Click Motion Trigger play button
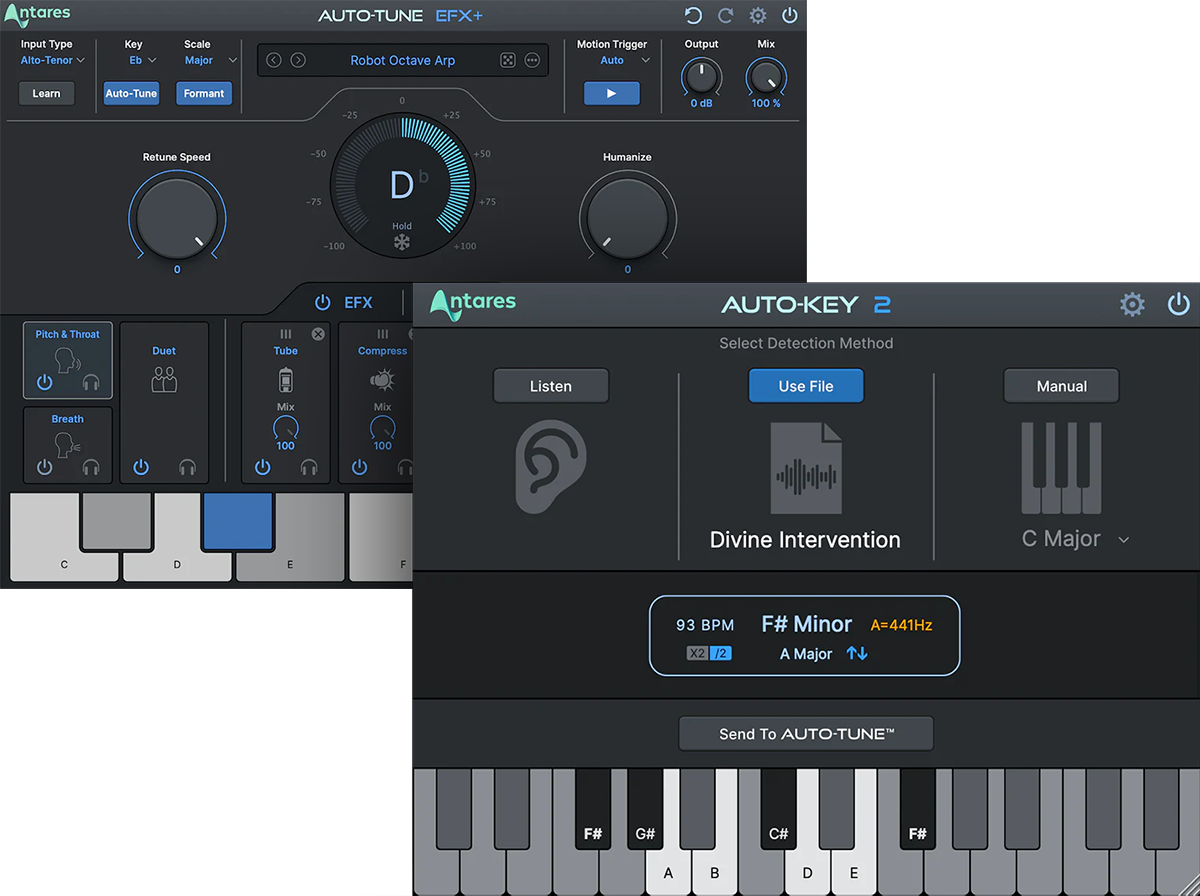The width and height of the screenshot is (1200, 896). pyautogui.click(x=611, y=94)
